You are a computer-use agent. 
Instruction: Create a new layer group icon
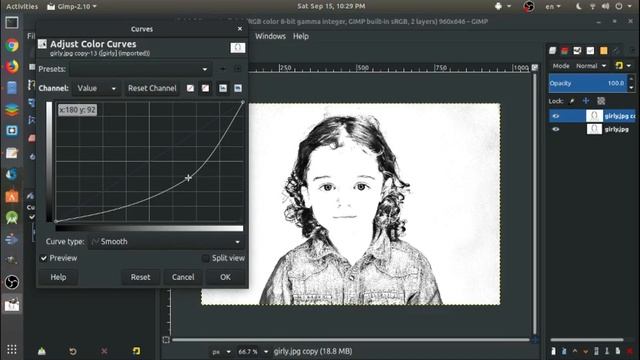(564, 351)
